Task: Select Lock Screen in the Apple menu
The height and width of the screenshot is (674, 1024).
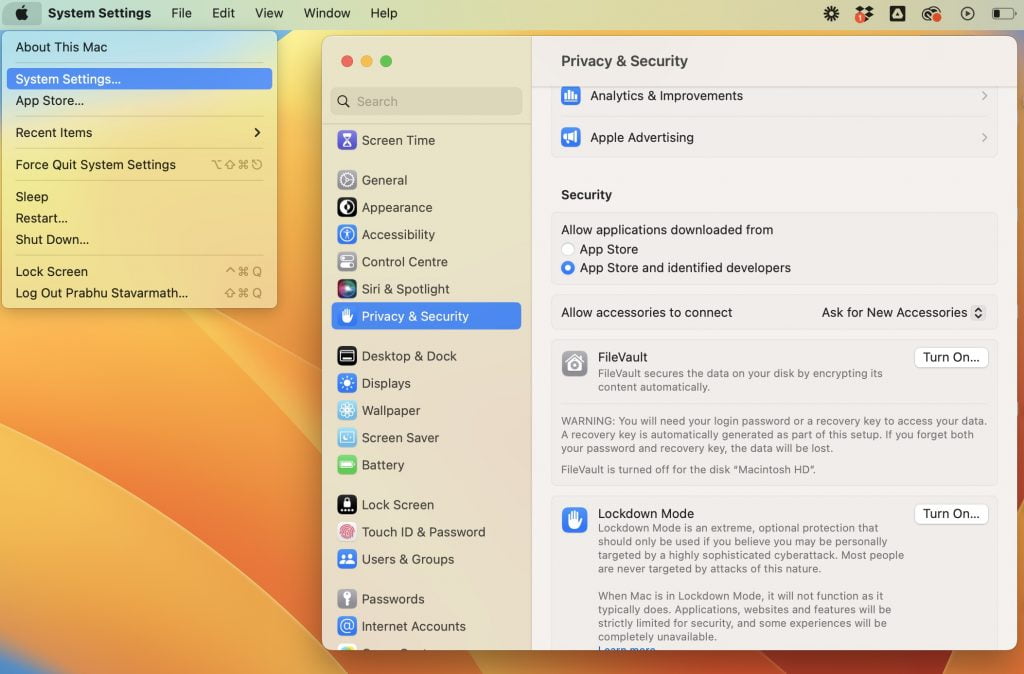Action: tap(139, 272)
